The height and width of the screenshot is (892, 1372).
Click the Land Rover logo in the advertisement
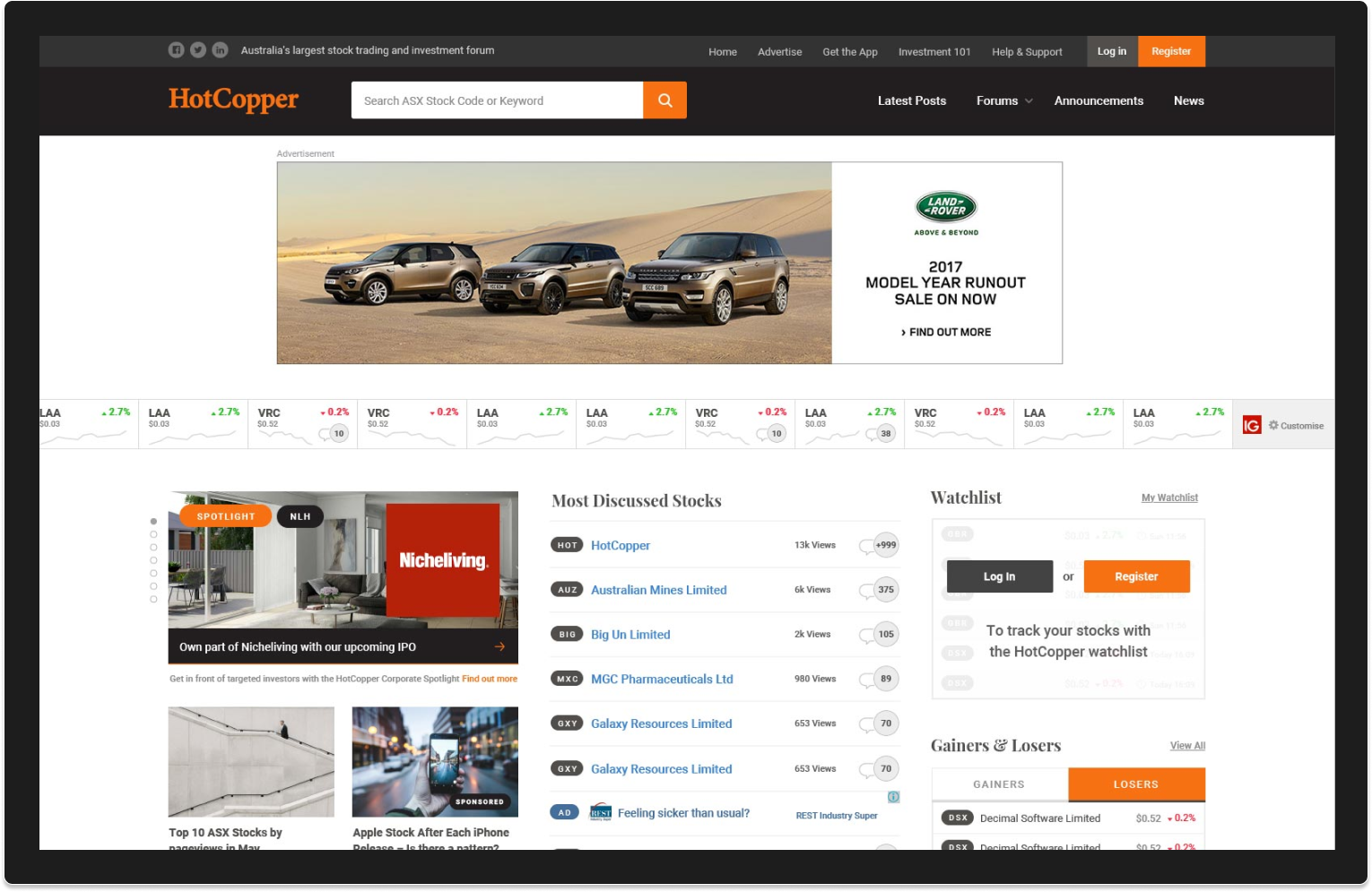[x=946, y=207]
